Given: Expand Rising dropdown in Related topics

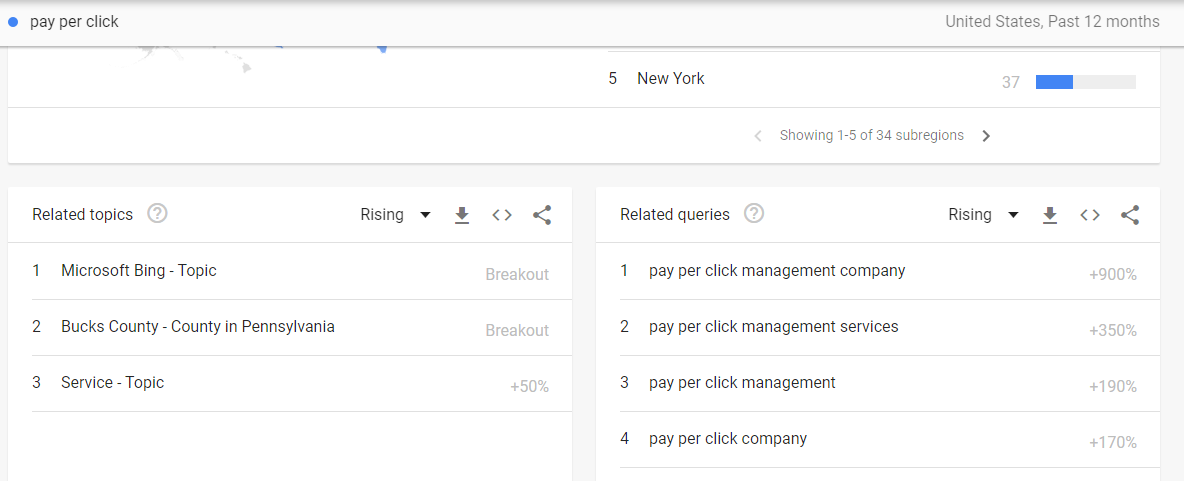Looking at the screenshot, I should tap(396, 214).
